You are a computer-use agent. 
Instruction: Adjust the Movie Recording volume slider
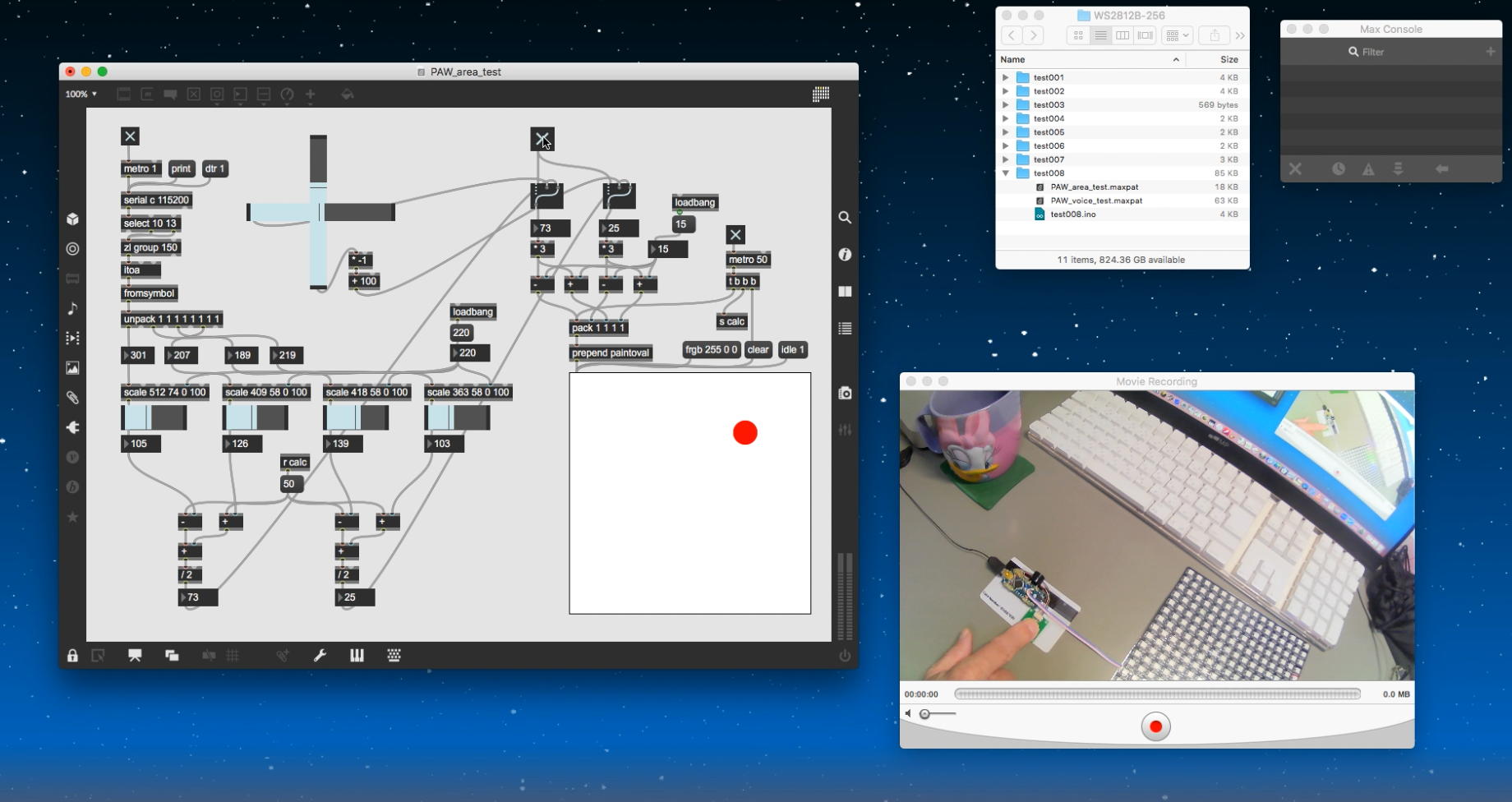pyautogui.click(x=938, y=714)
